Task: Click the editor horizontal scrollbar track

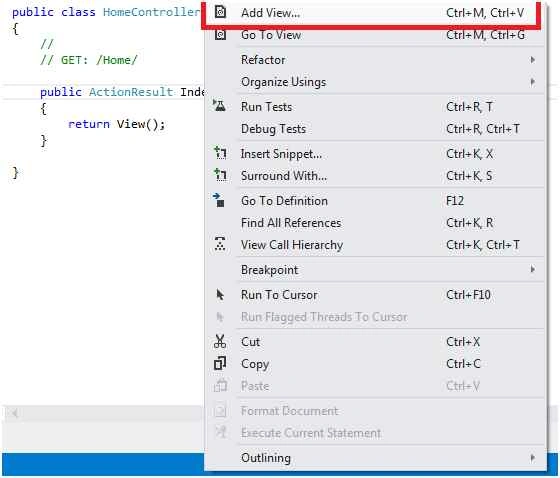Action: coord(112,413)
